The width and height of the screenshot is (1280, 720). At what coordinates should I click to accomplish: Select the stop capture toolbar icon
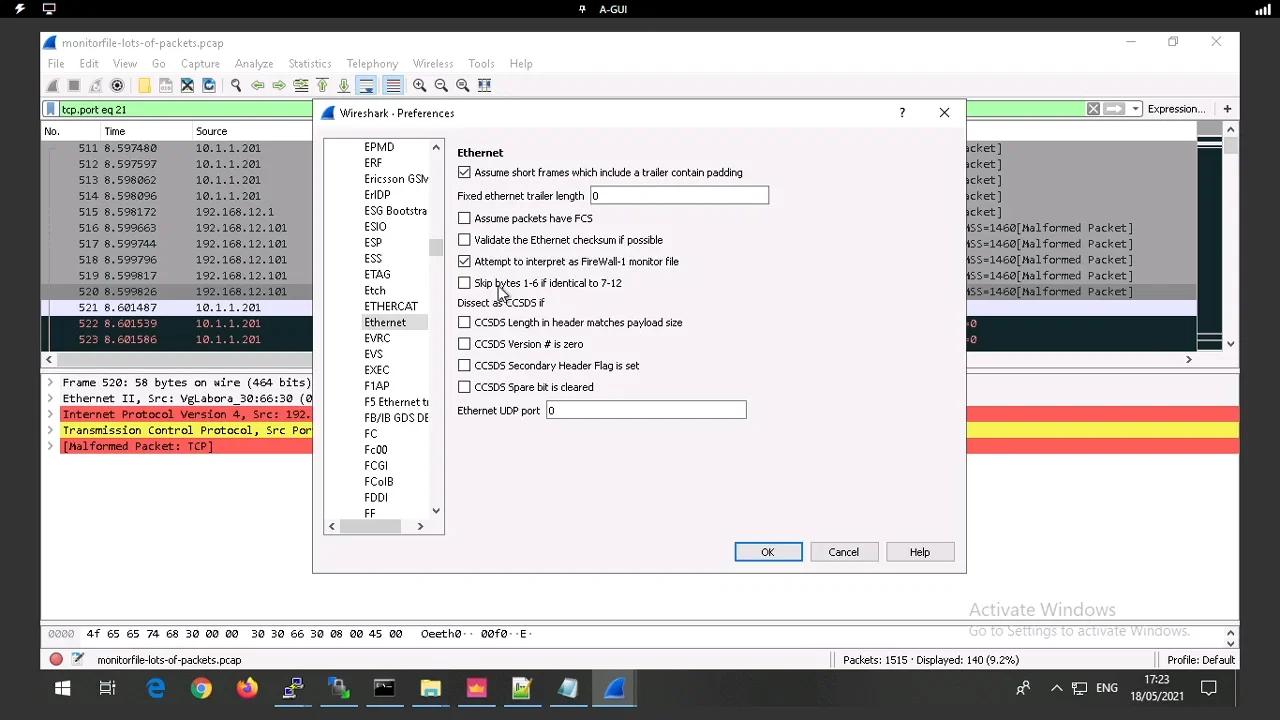pyautogui.click(x=72, y=85)
